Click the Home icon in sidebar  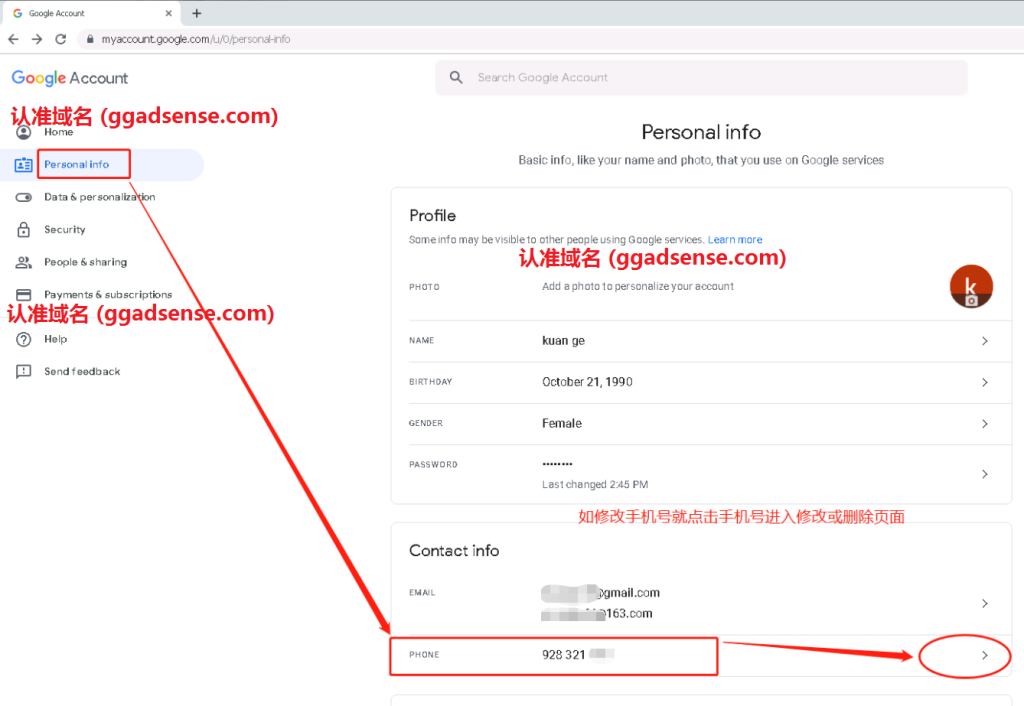tap(23, 132)
